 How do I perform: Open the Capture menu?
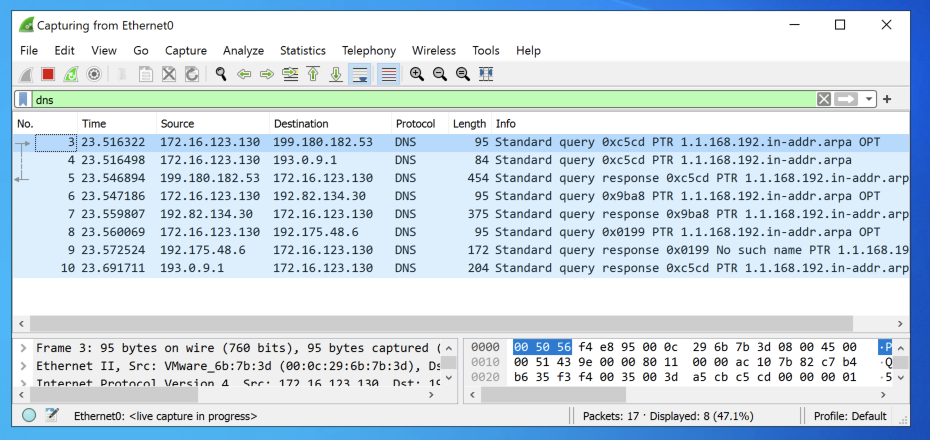pos(186,50)
